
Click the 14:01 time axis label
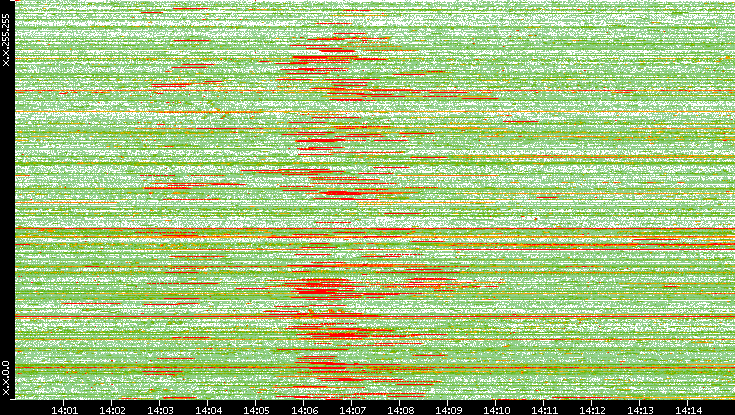64,410
